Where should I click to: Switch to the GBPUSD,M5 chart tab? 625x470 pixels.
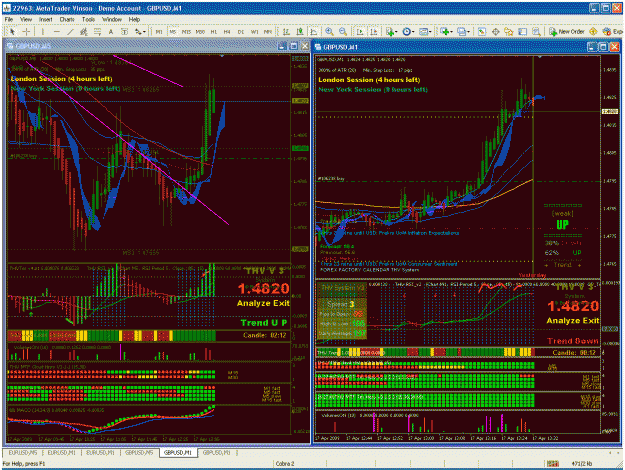tap(139, 453)
